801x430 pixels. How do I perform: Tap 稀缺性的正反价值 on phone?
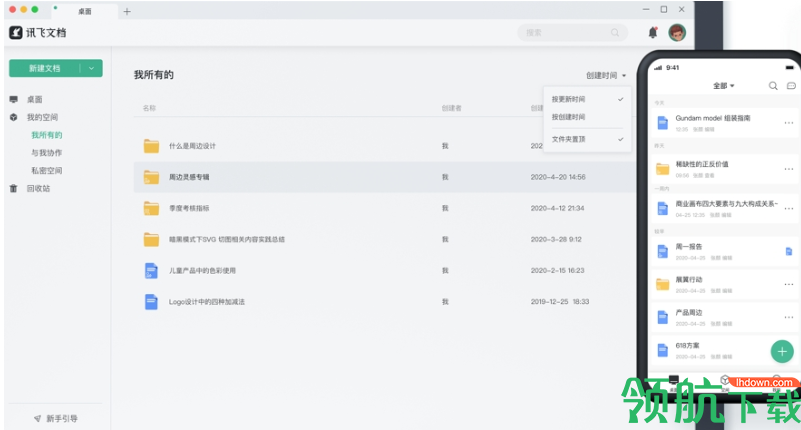click(x=702, y=164)
